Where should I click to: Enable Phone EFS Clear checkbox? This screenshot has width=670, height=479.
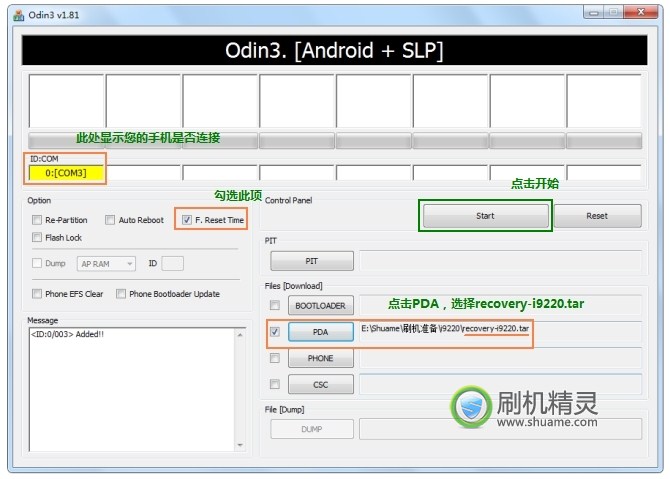37,294
